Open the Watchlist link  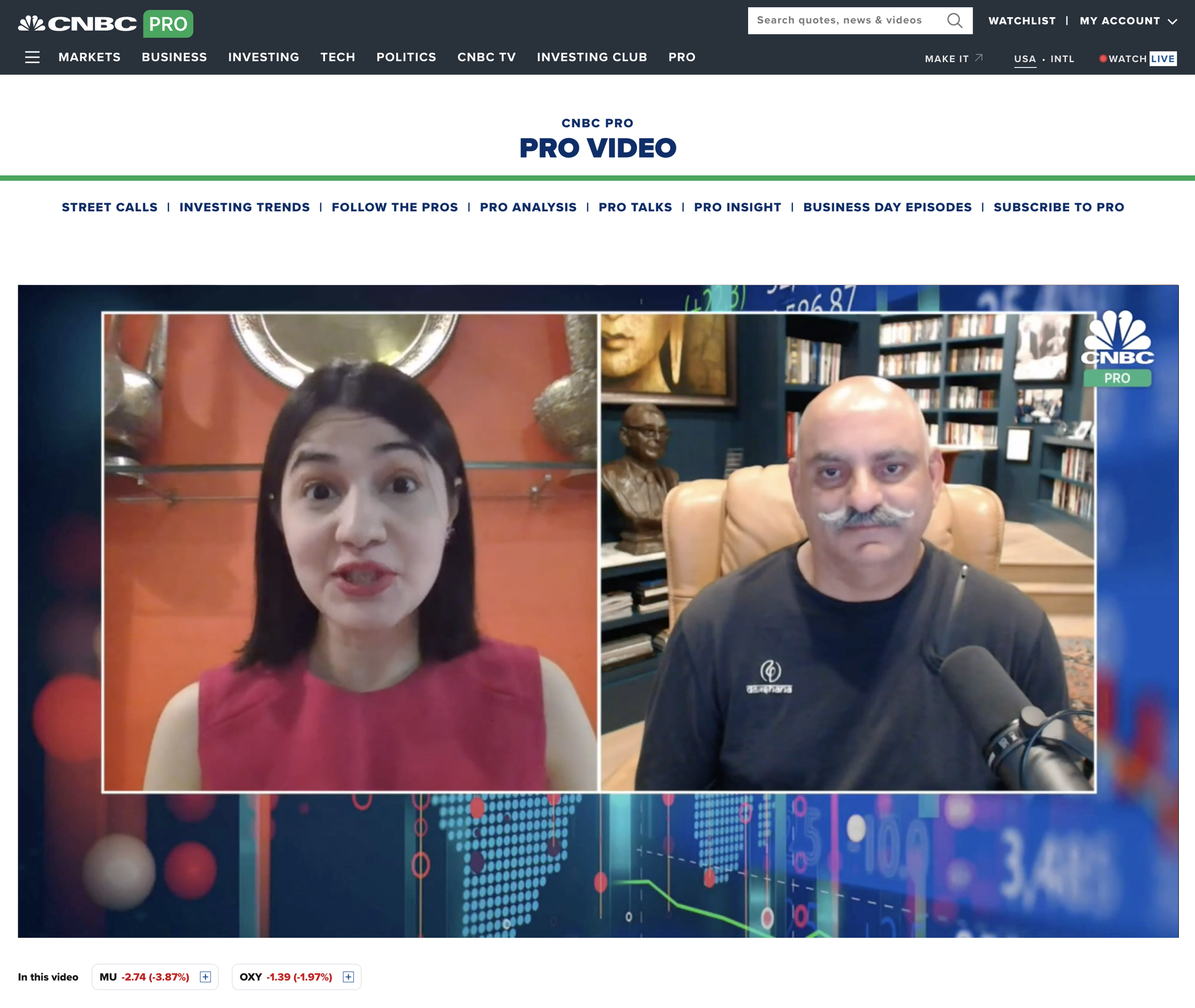(x=1022, y=21)
